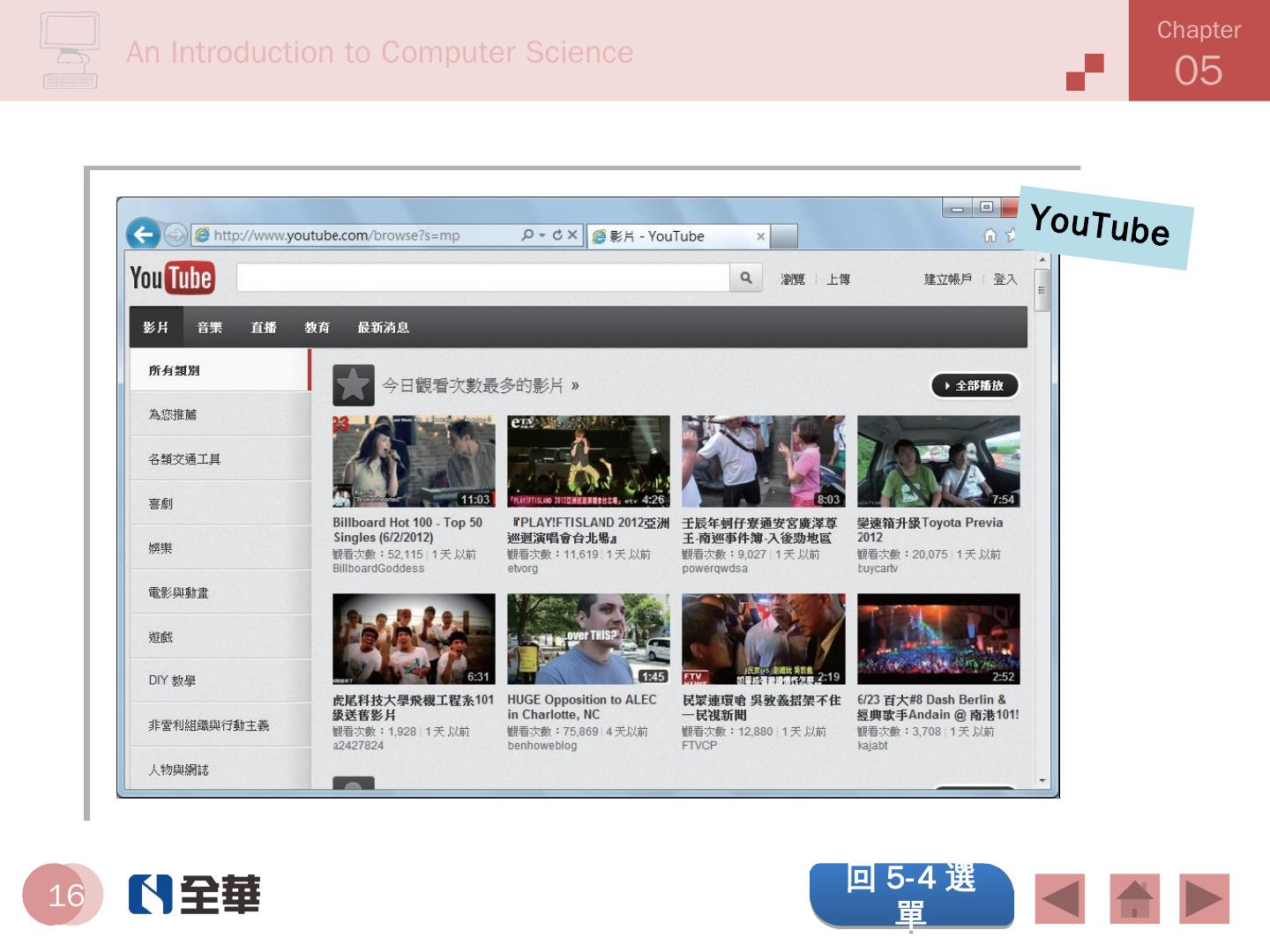The width and height of the screenshot is (1270, 952).
Task: Open the HUGE Opposition to ALEC thumbnail
Action: pyautogui.click(x=588, y=639)
